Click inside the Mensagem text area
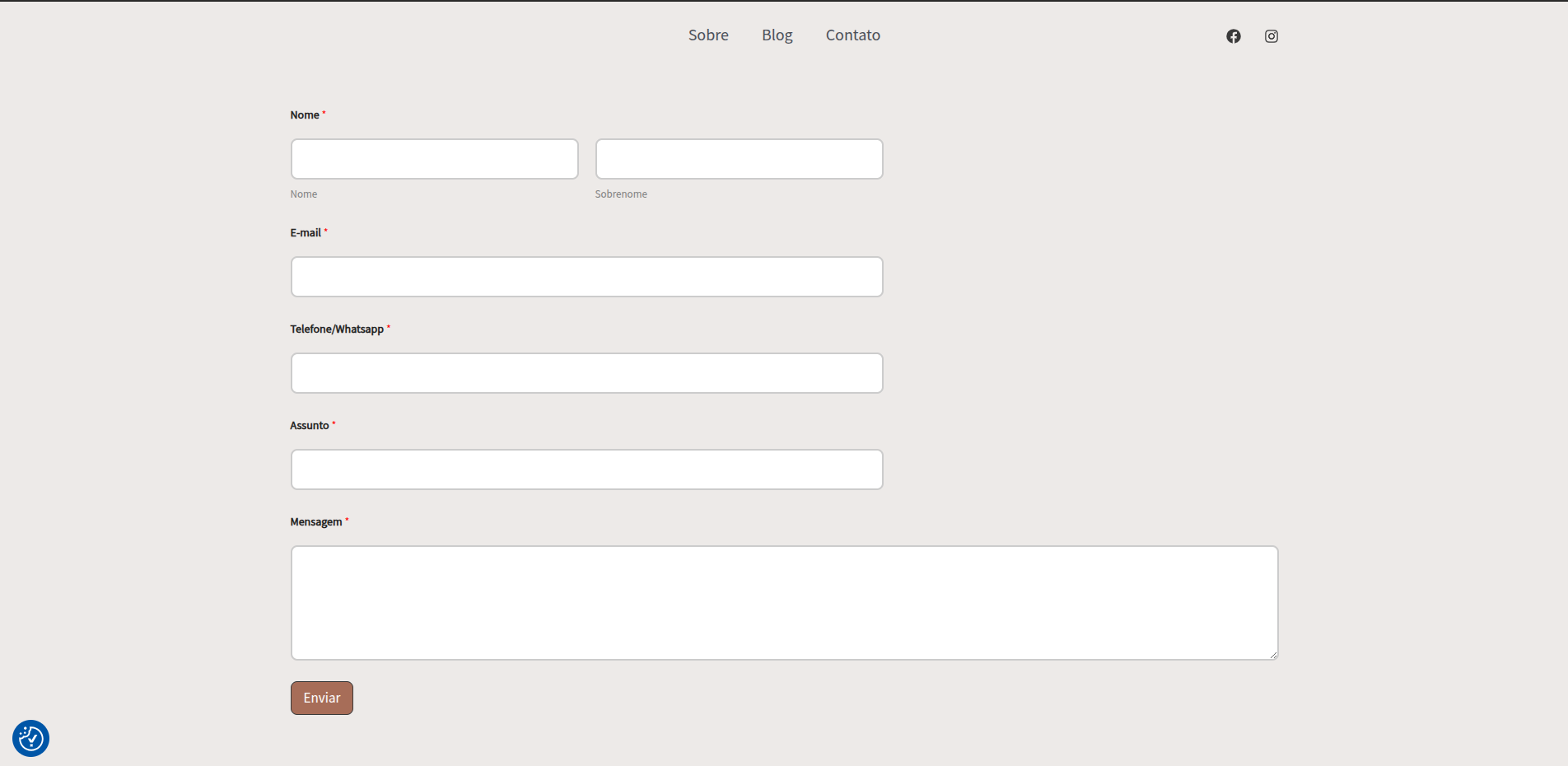Screen dimensions: 1568x766 point(784,602)
